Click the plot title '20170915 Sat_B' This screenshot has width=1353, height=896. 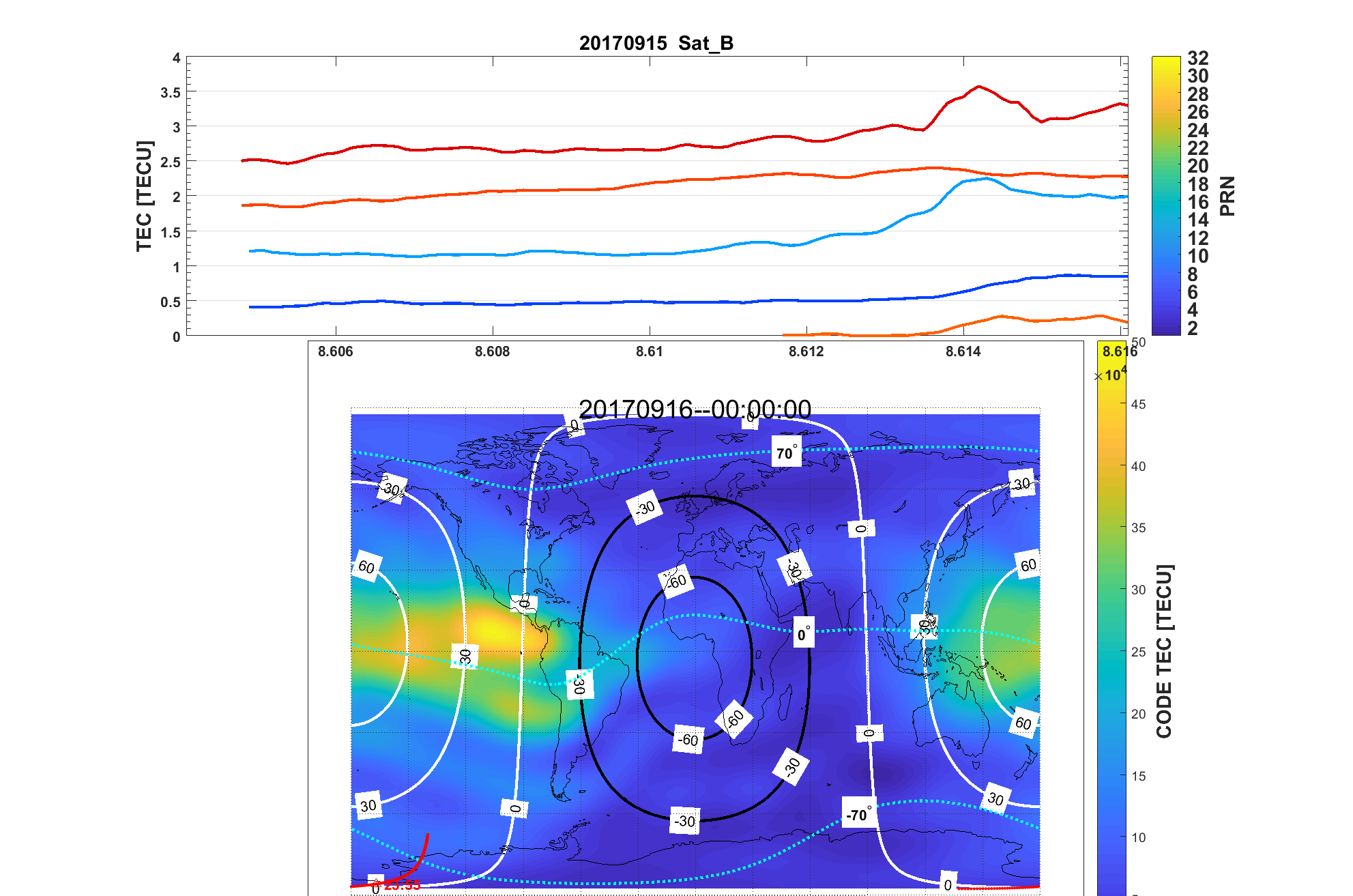(x=656, y=43)
